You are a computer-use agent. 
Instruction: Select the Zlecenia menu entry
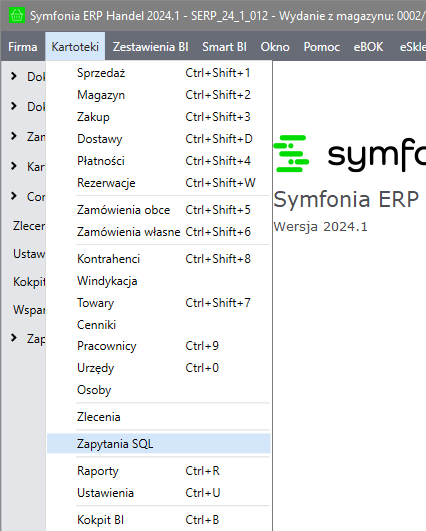point(158,417)
